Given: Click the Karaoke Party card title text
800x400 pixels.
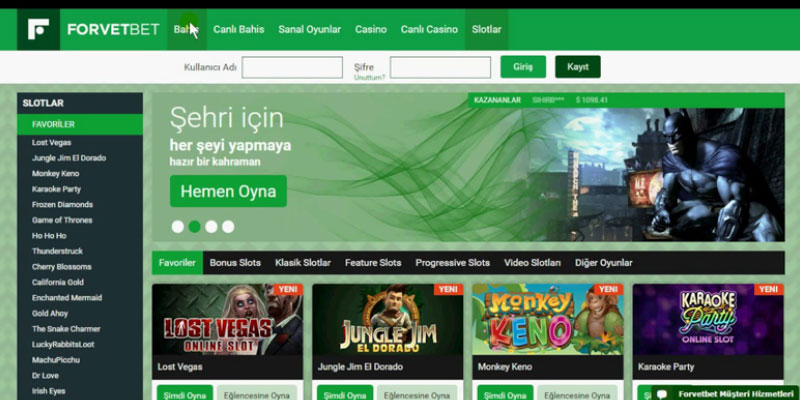Looking at the screenshot, I should pos(666,367).
